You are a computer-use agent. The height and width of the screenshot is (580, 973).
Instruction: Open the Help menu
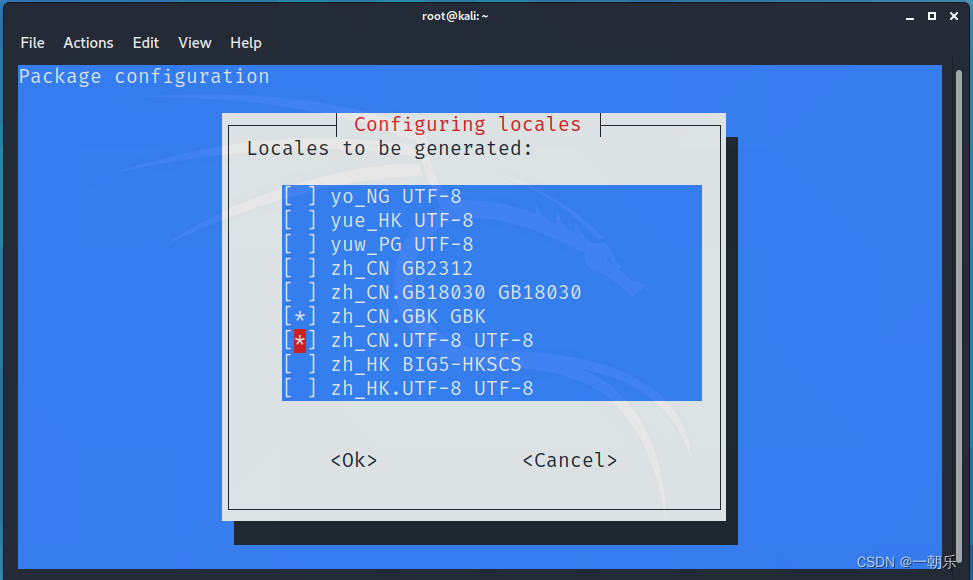click(246, 43)
